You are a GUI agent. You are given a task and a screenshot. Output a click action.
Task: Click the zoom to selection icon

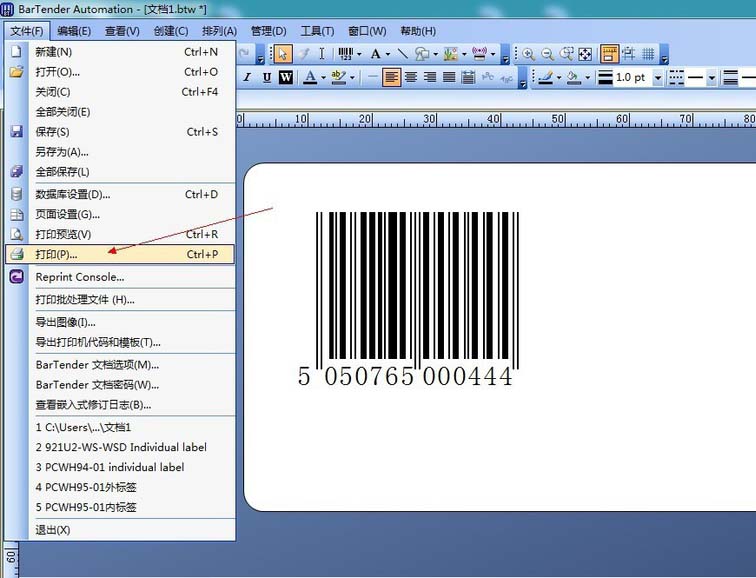coord(566,54)
